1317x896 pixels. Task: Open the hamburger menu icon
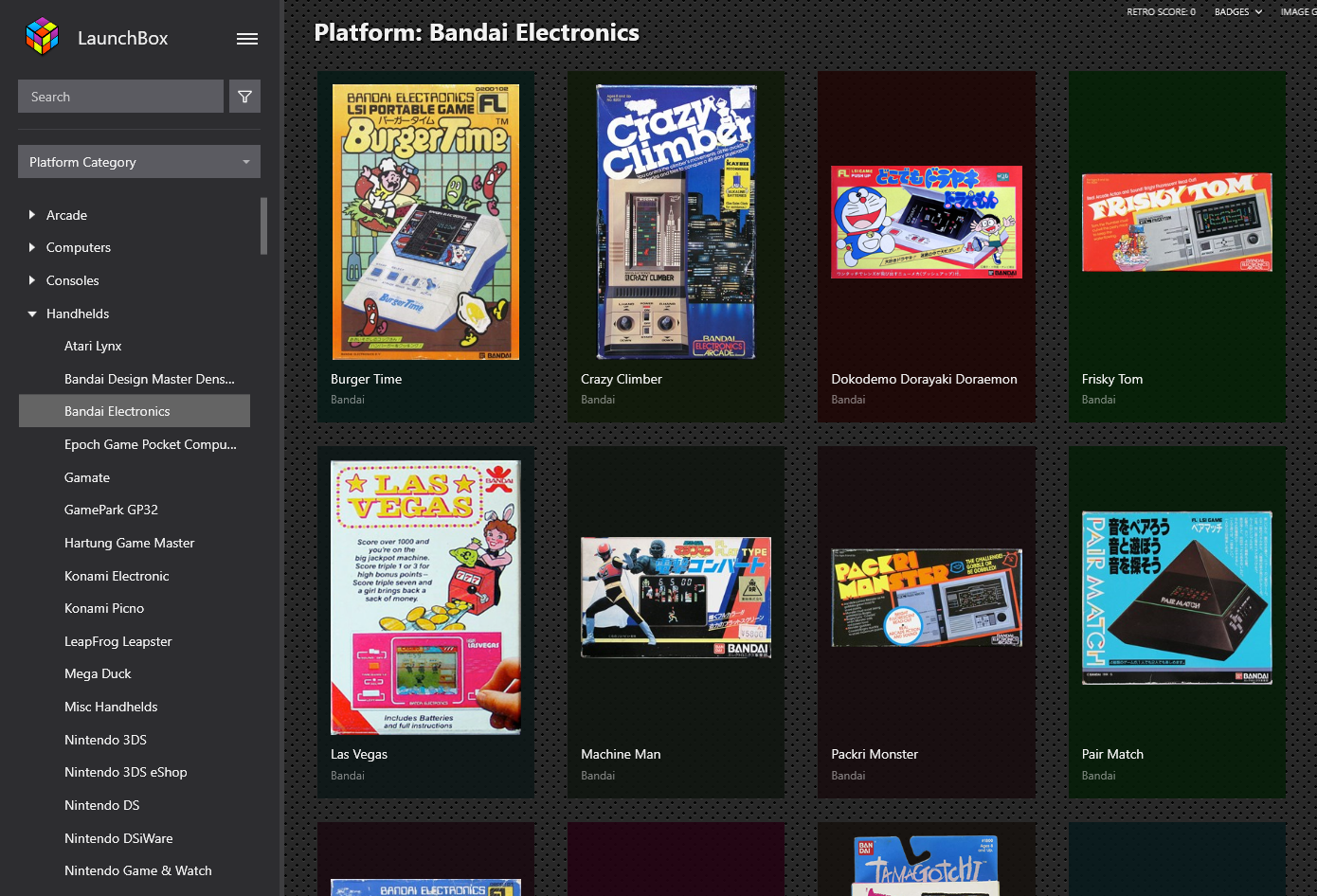247,39
